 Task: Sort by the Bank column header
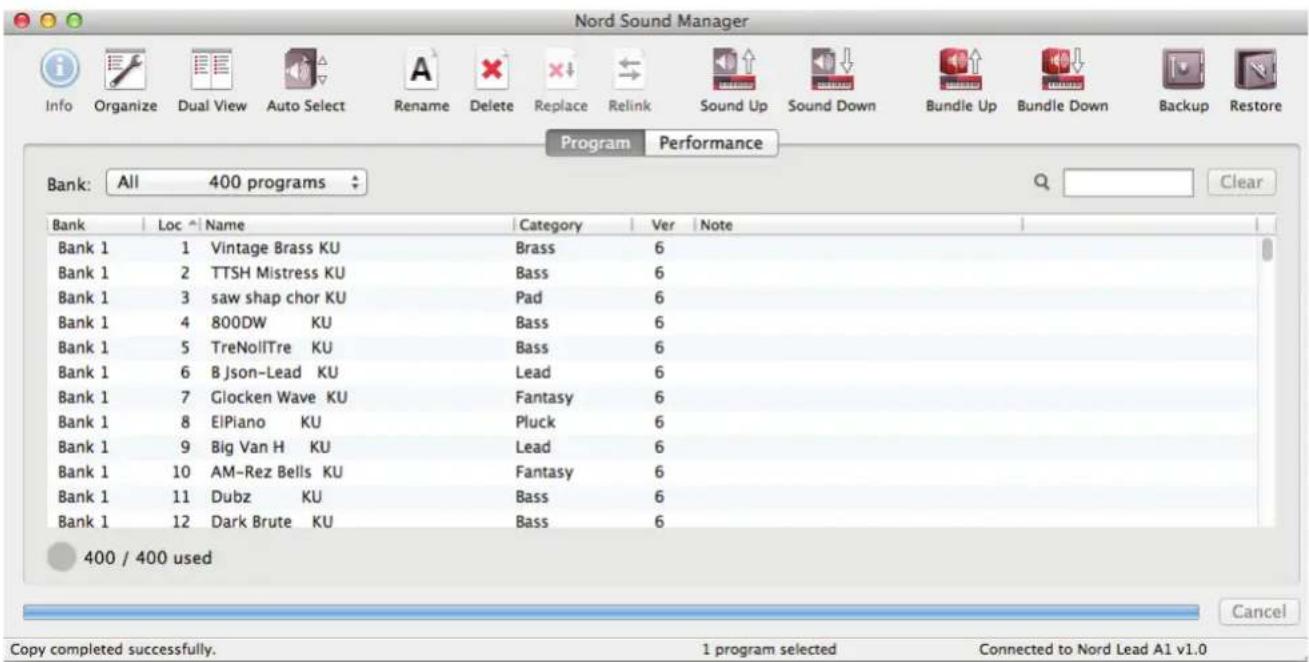(x=95, y=226)
